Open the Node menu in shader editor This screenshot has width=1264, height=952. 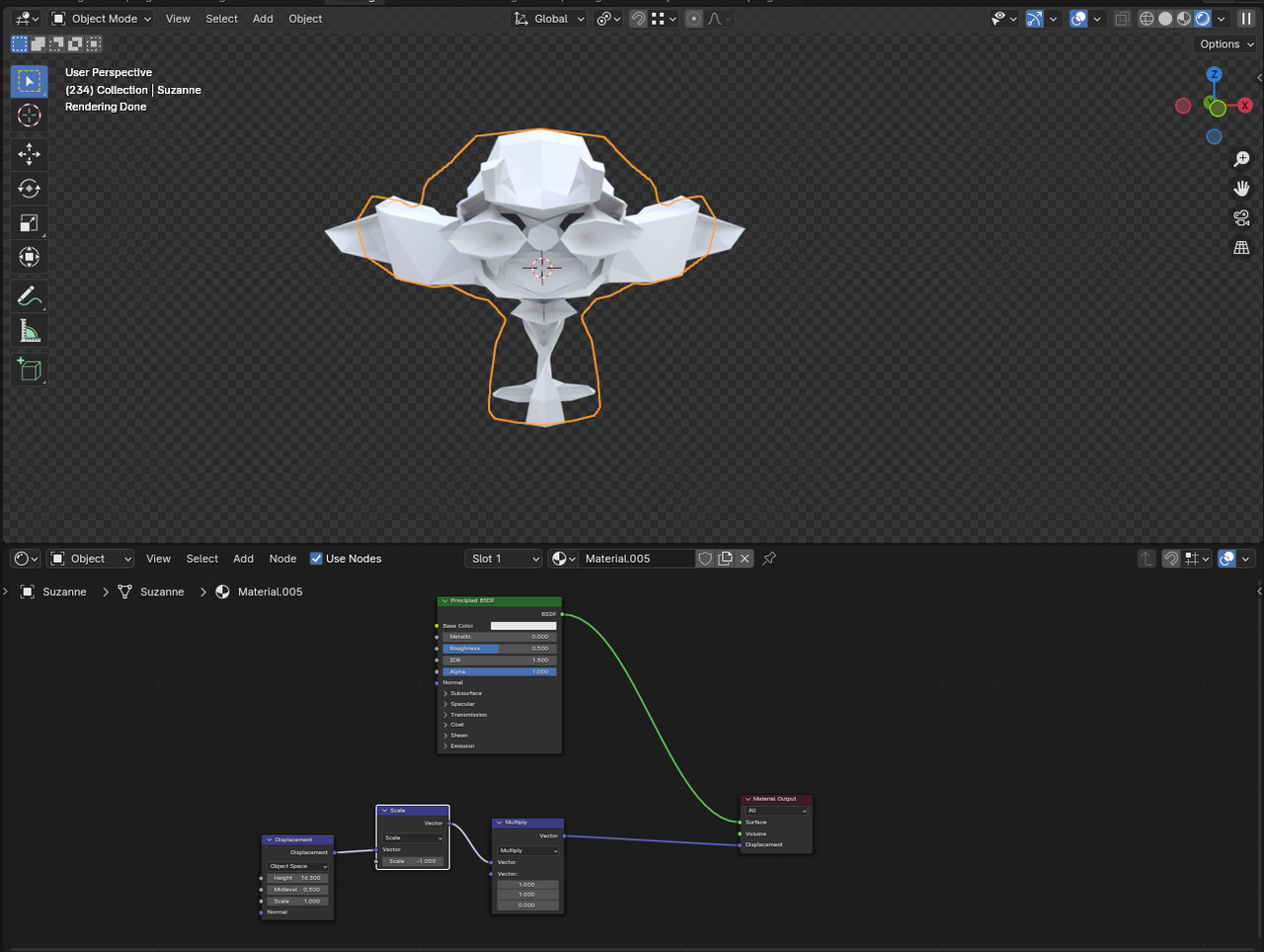(x=282, y=559)
